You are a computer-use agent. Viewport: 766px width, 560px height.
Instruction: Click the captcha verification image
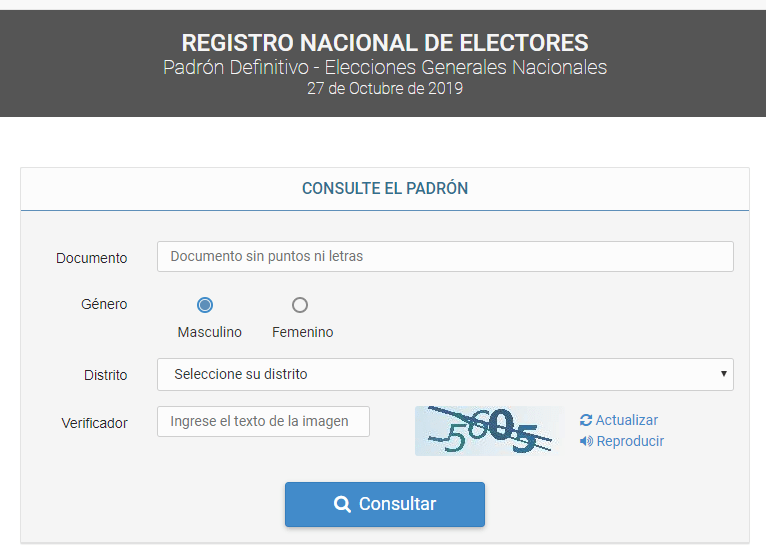489,431
